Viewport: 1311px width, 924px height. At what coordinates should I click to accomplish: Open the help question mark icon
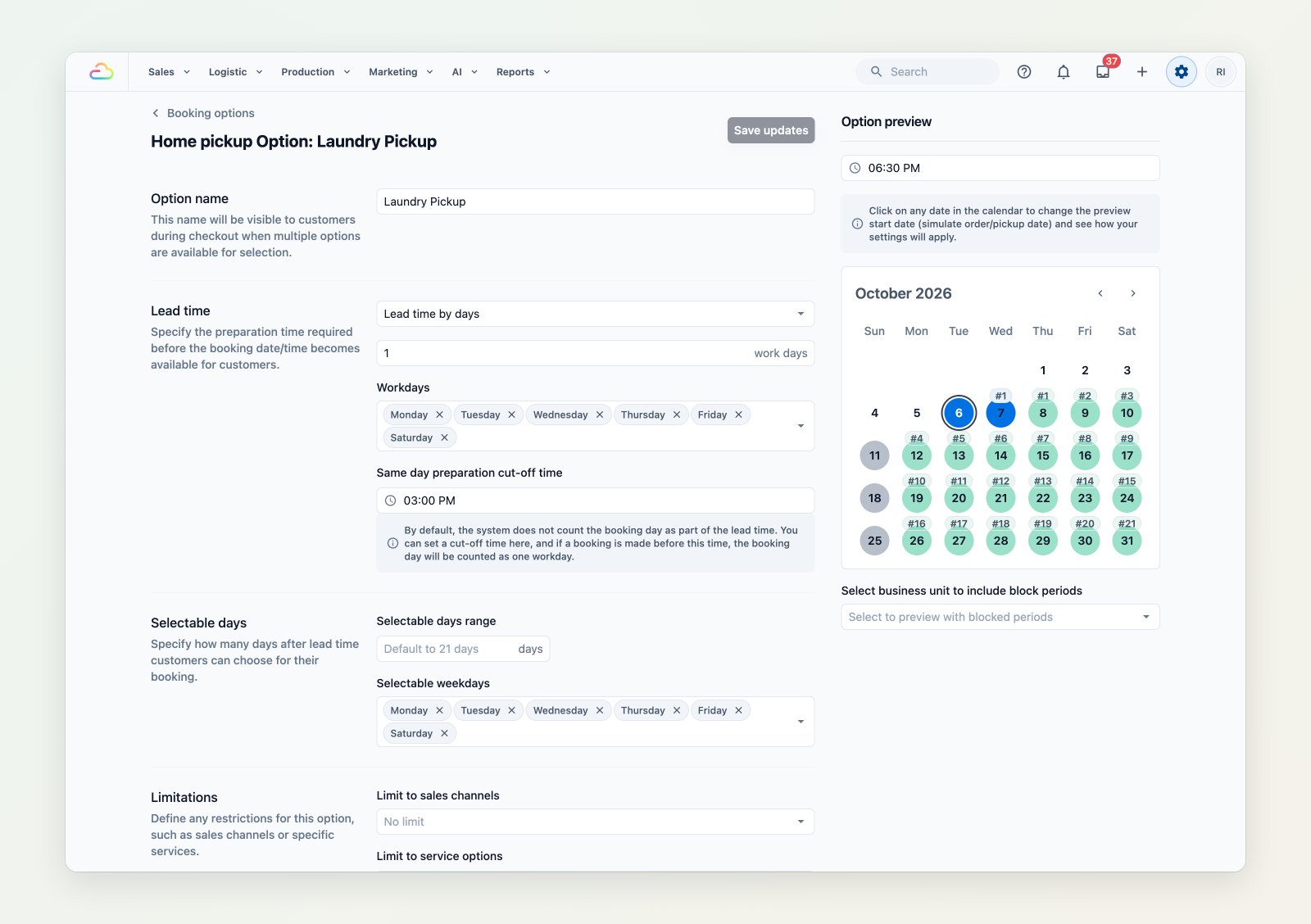pos(1023,72)
